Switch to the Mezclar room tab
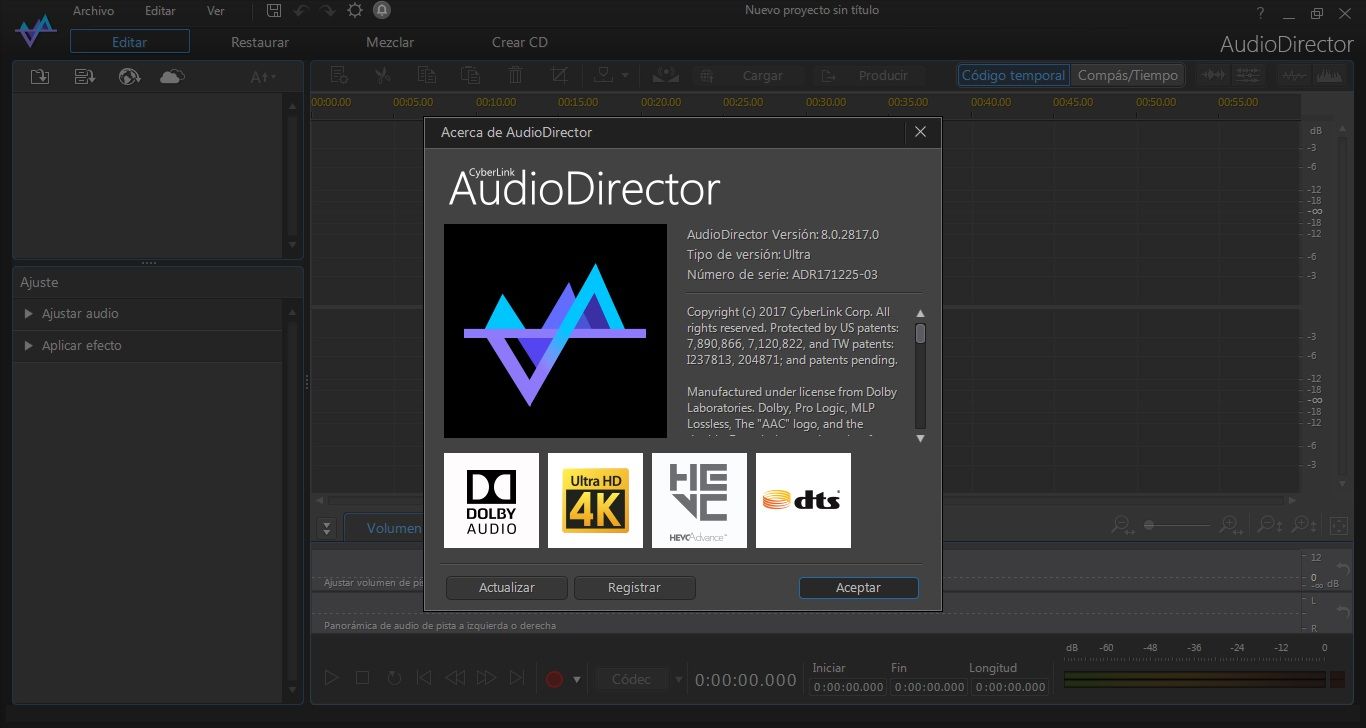 [x=390, y=42]
